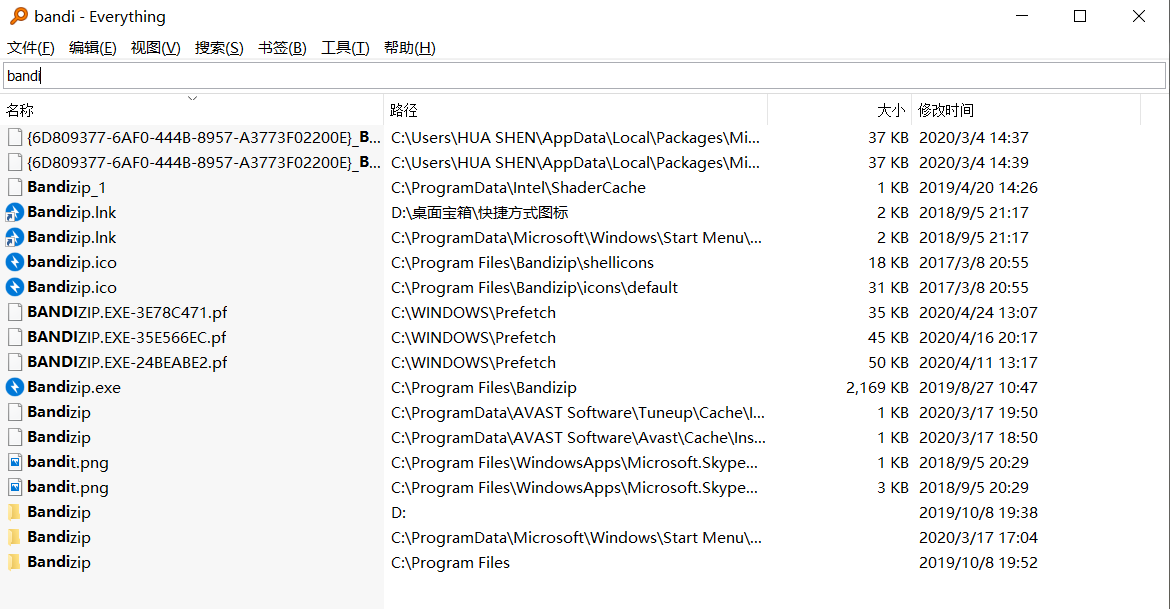The image size is (1170, 609).
Task: Click image icon of 1 KB bandit.png
Action: 15,462
